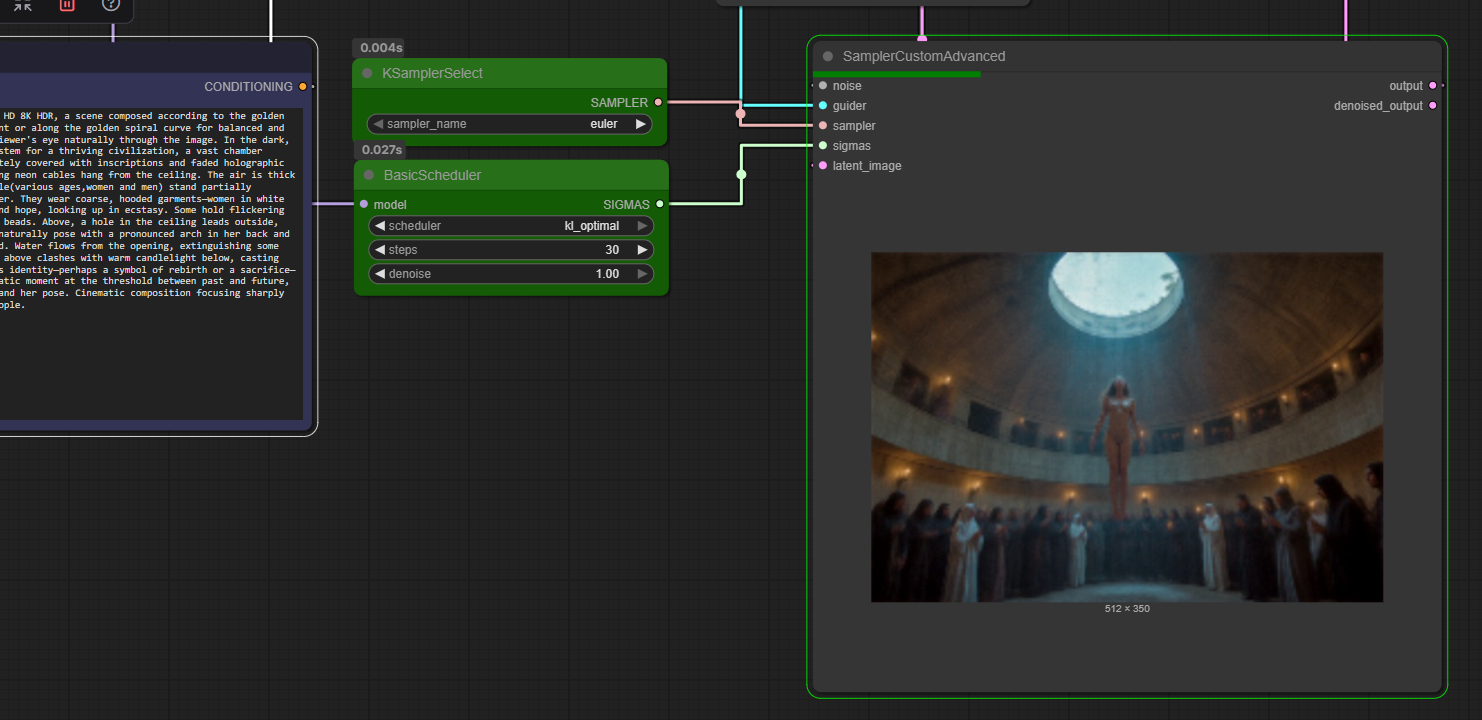This screenshot has width=1482, height=720.
Task: Click the SIGMAS output socket on BasicScheduler
Action: (x=660, y=204)
